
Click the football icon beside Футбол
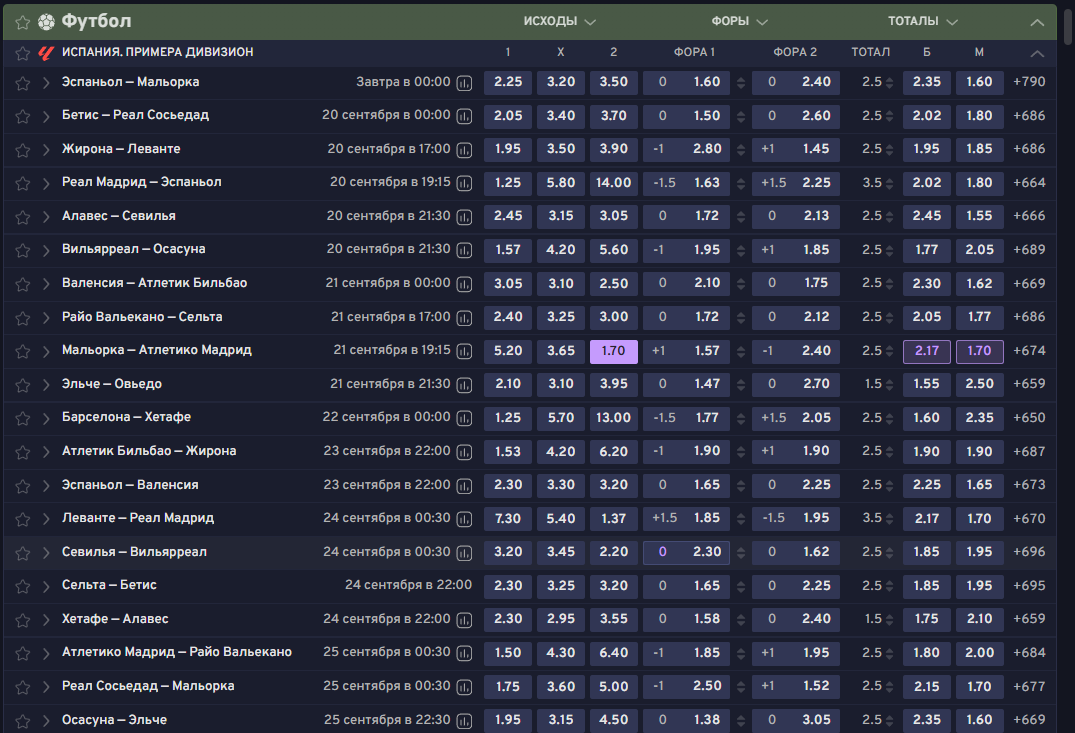coord(46,22)
